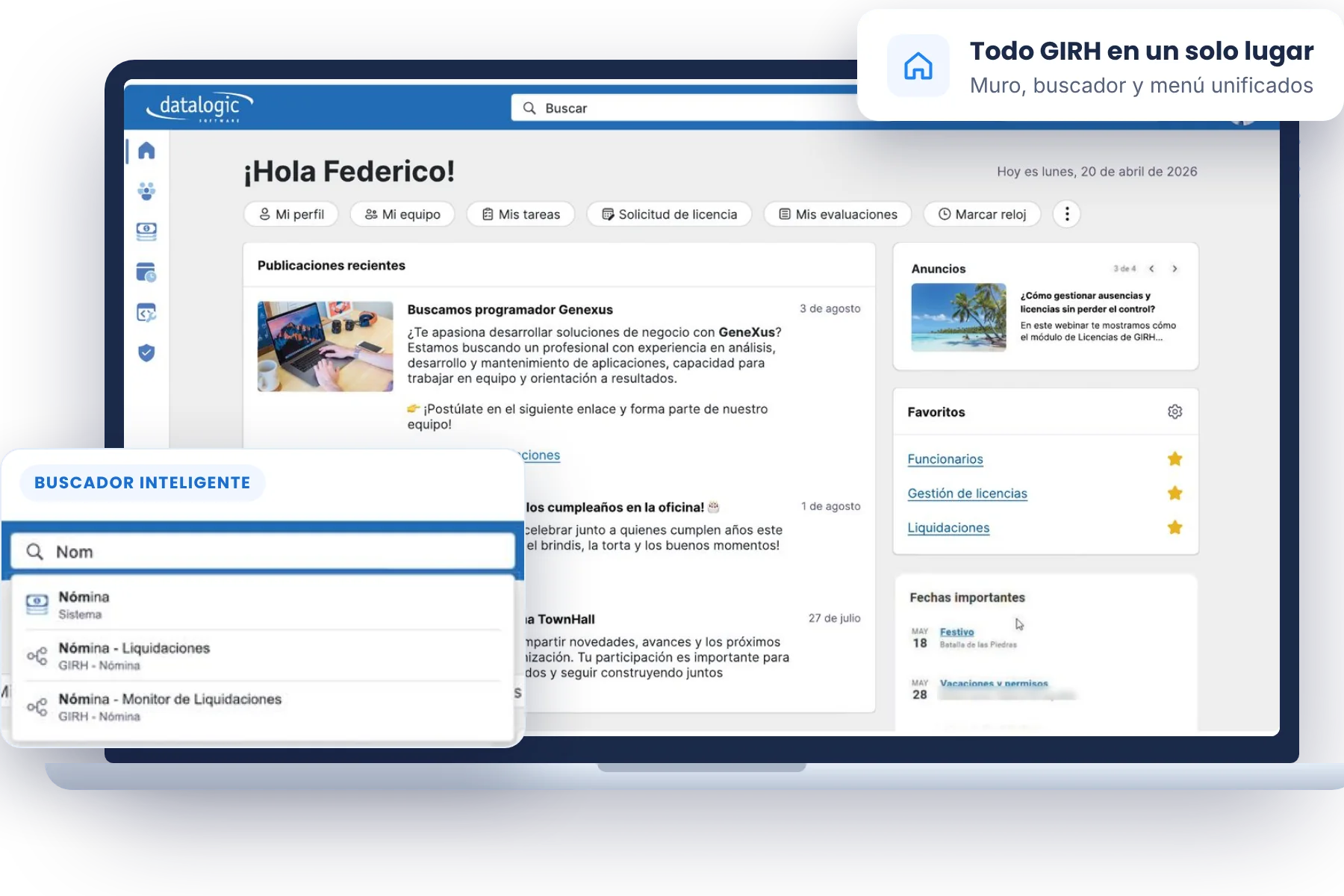The height and width of the screenshot is (896, 1344).
Task: Select Nómina - Monitor de Liquidaciones result
Action: point(263,706)
